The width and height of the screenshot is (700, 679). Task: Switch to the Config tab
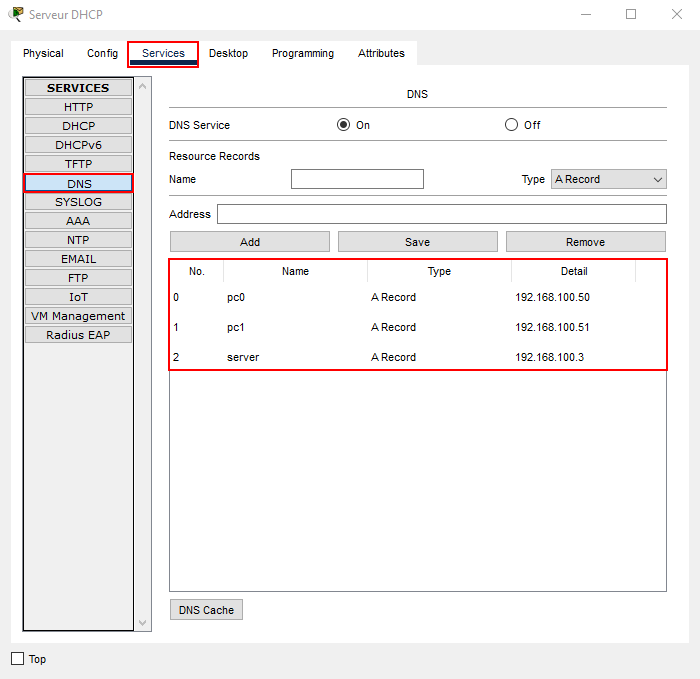(102, 53)
